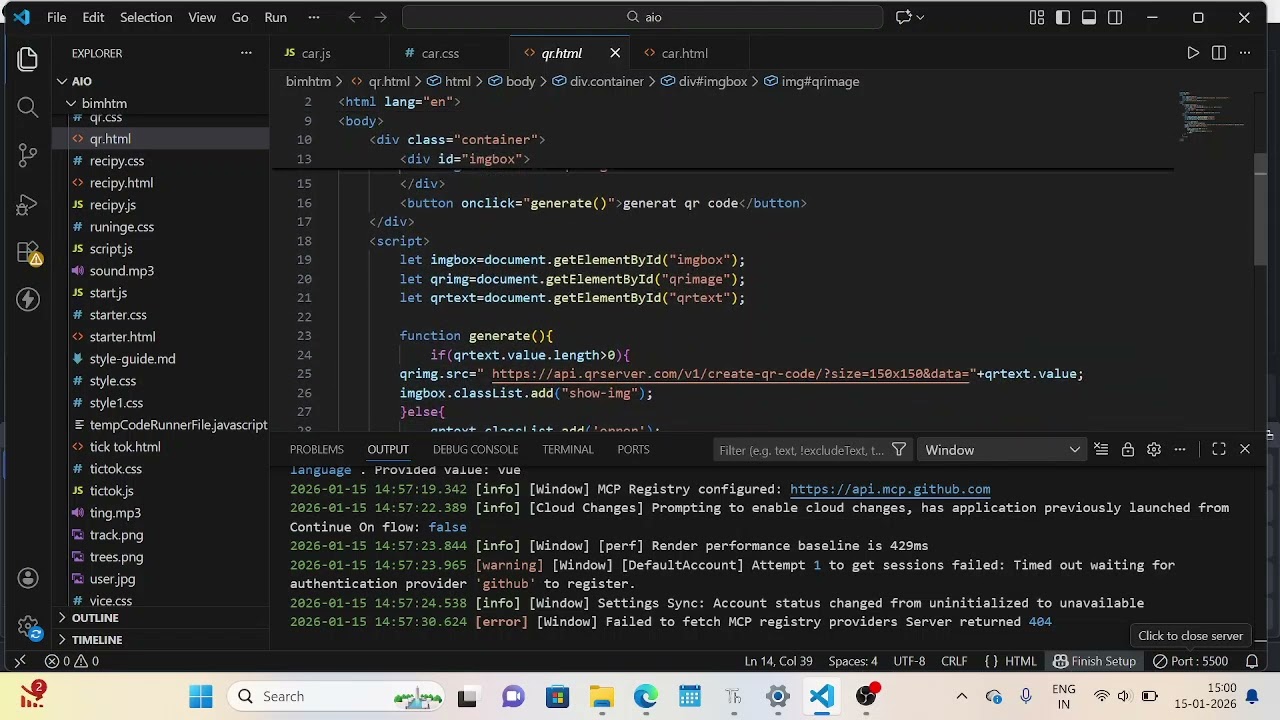Image resolution: width=1280 pixels, height=720 pixels.
Task: Toggle the Output scroll lock
Action: 1127,450
